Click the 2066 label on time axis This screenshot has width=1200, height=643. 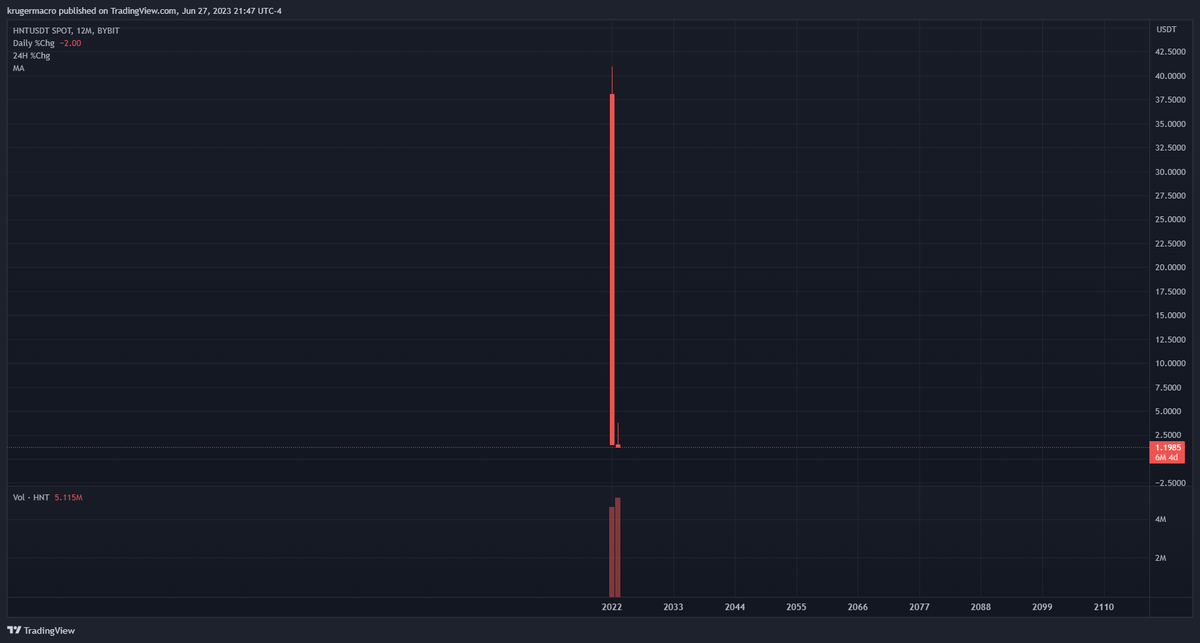[x=858, y=607]
